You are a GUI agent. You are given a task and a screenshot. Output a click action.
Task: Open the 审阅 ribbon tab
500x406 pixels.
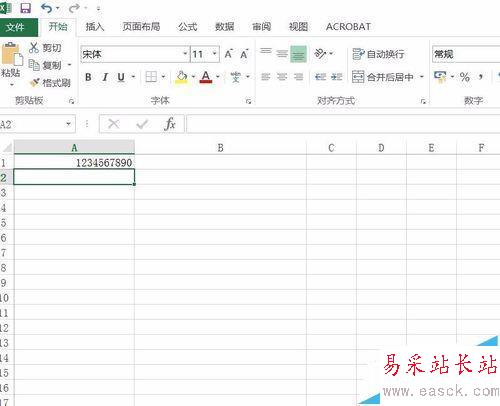261,27
